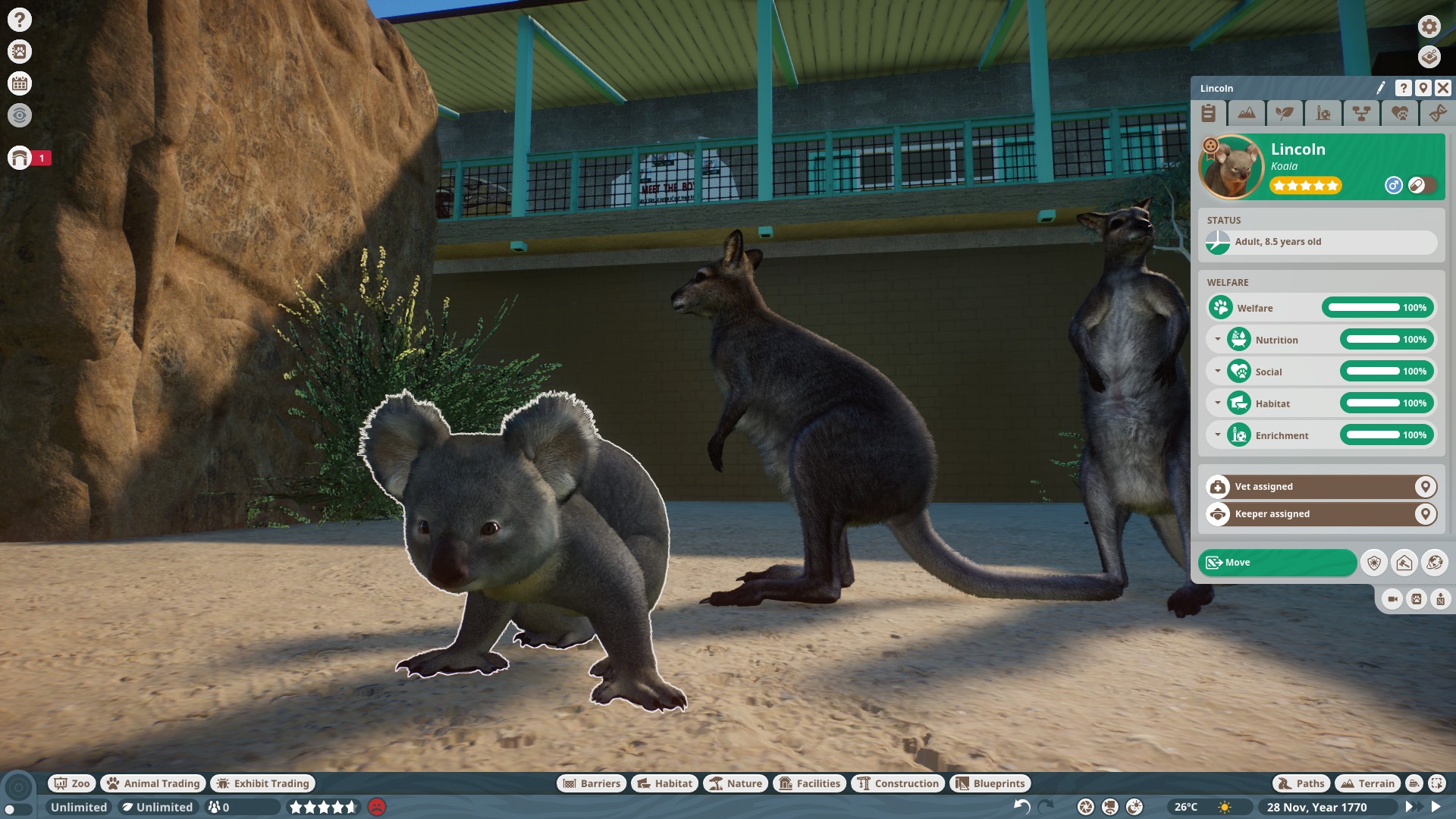
Task: Rename Lincoln with the pencil icon
Action: pyautogui.click(x=1381, y=88)
